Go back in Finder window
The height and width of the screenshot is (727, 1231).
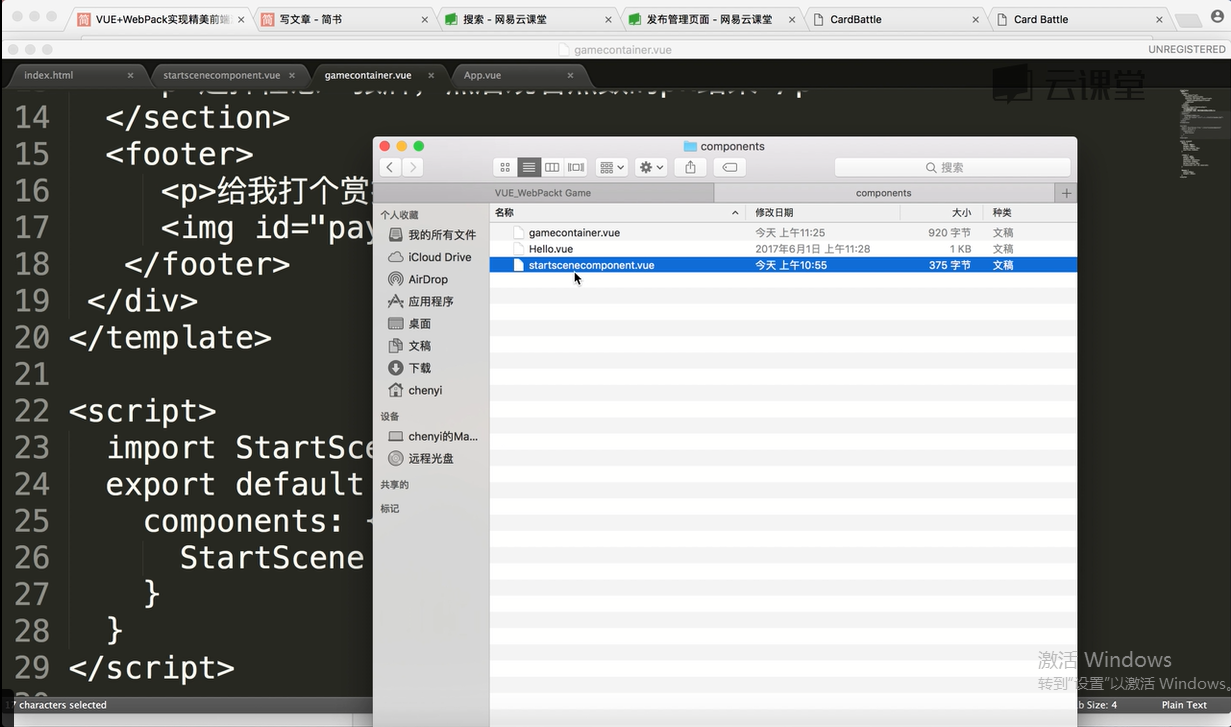tap(391, 167)
